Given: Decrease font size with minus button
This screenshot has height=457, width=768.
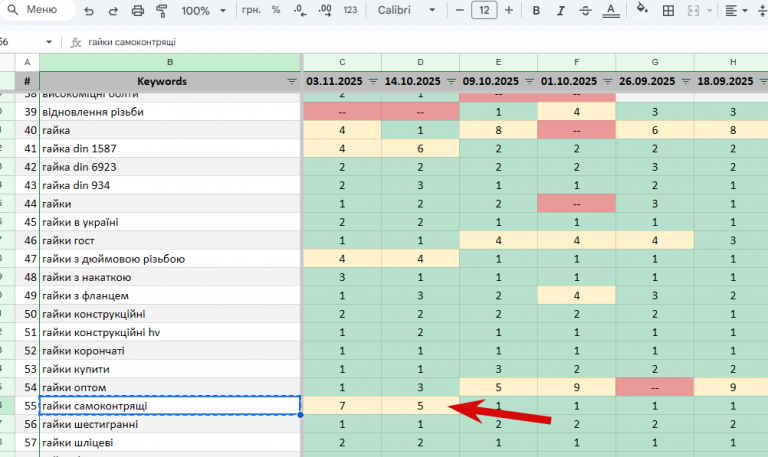Looking at the screenshot, I should coord(459,10).
